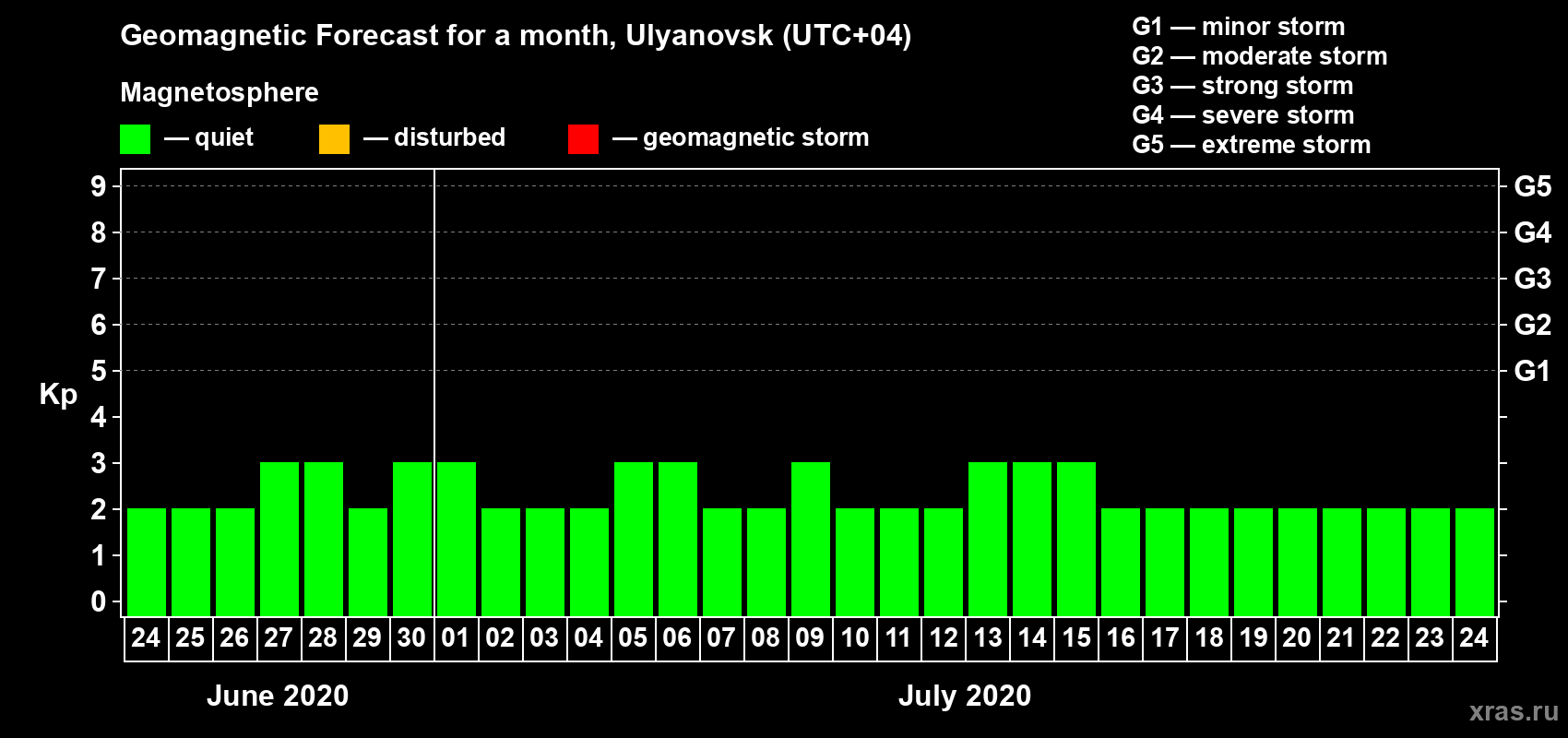The image size is (1568, 738).
Task: Click the July 05 bar
Action: (634, 539)
